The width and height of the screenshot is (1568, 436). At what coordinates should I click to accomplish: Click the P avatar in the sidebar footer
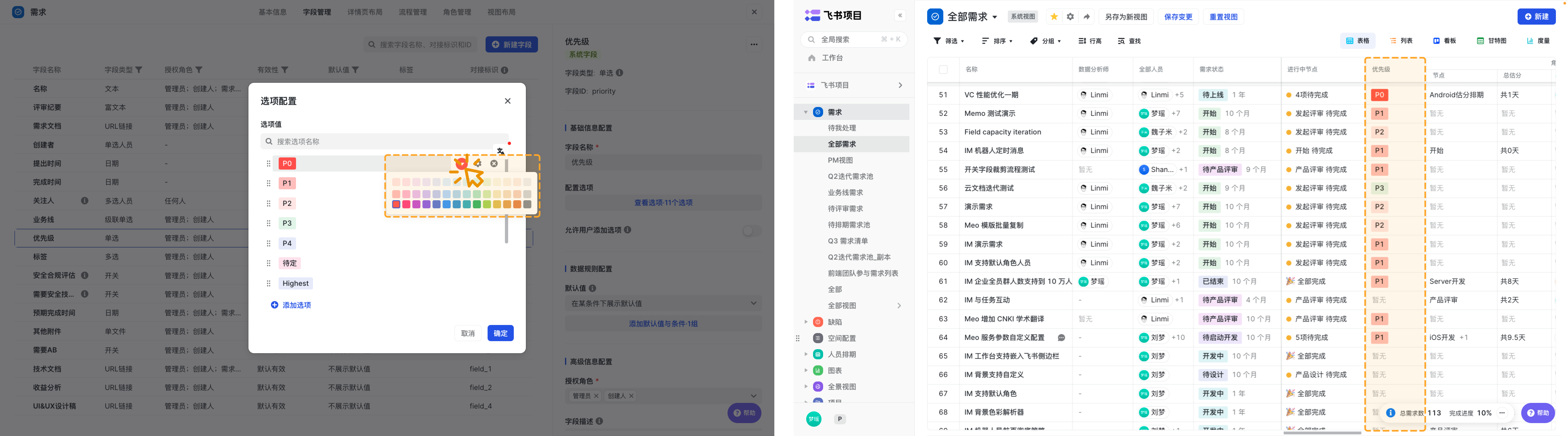click(x=840, y=419)
